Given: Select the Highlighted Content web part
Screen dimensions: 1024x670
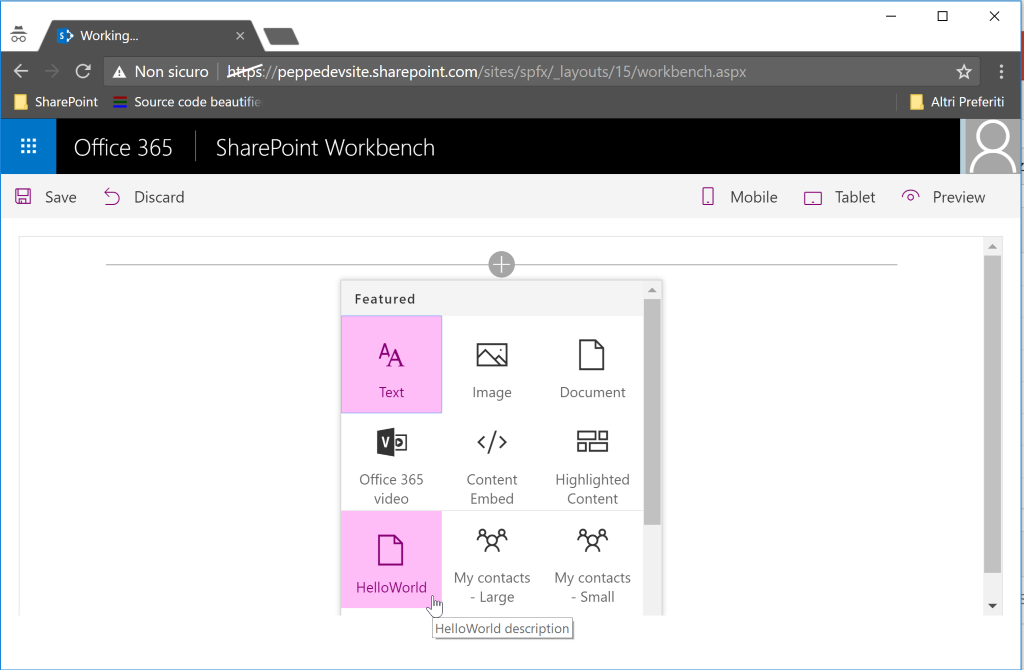Looking at the screenshot, I should point(592,462).
